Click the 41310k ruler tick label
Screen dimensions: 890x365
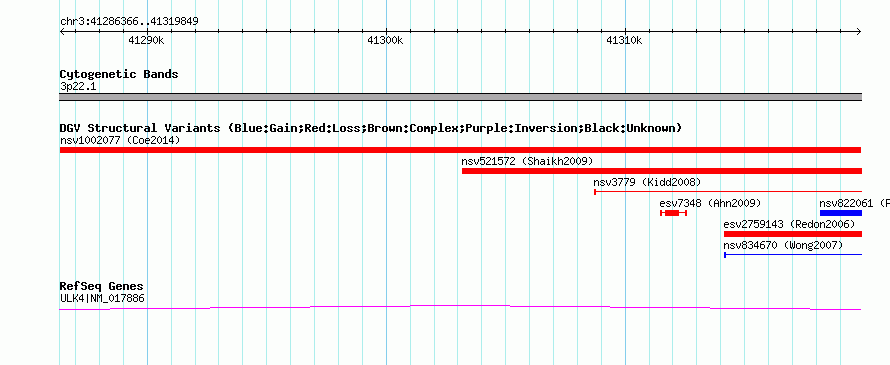tap(624, 40)
